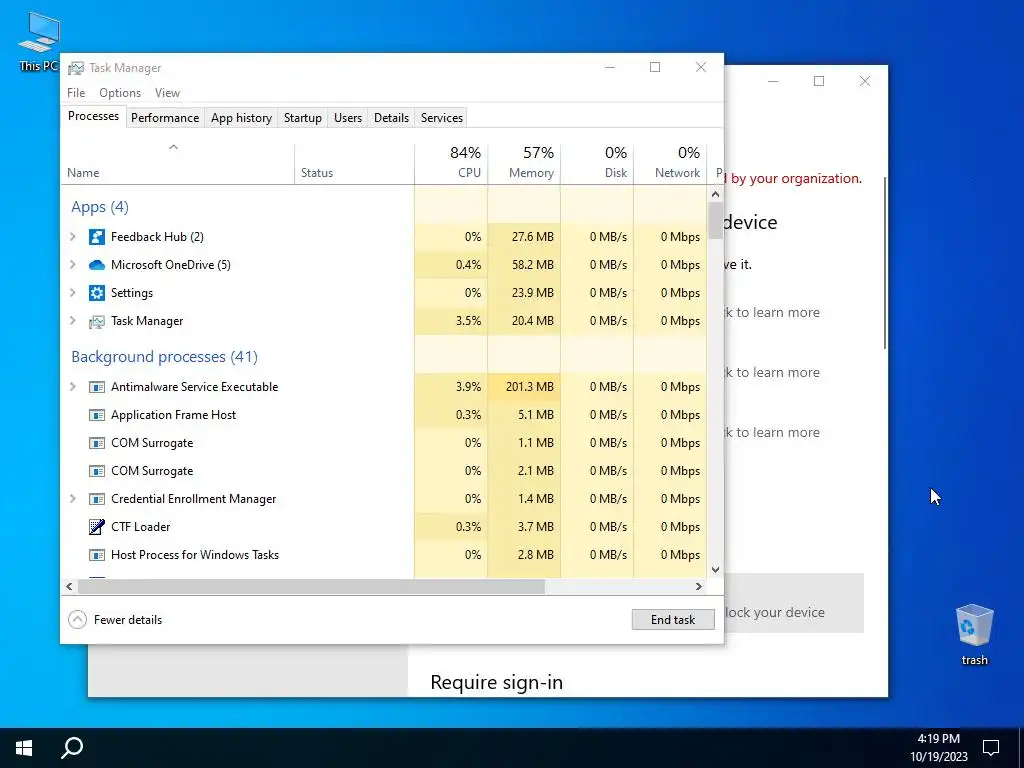Screen dimensions: 1024x768
Task: Click the Task Manager title bar icon
Action: (76, 68)
